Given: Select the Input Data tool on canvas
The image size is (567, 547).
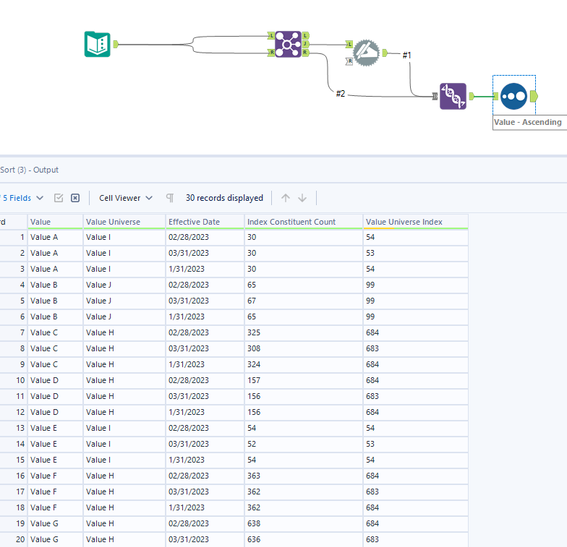Looking at the screenshot, I should pyautogui.click(x=97, y=44).
